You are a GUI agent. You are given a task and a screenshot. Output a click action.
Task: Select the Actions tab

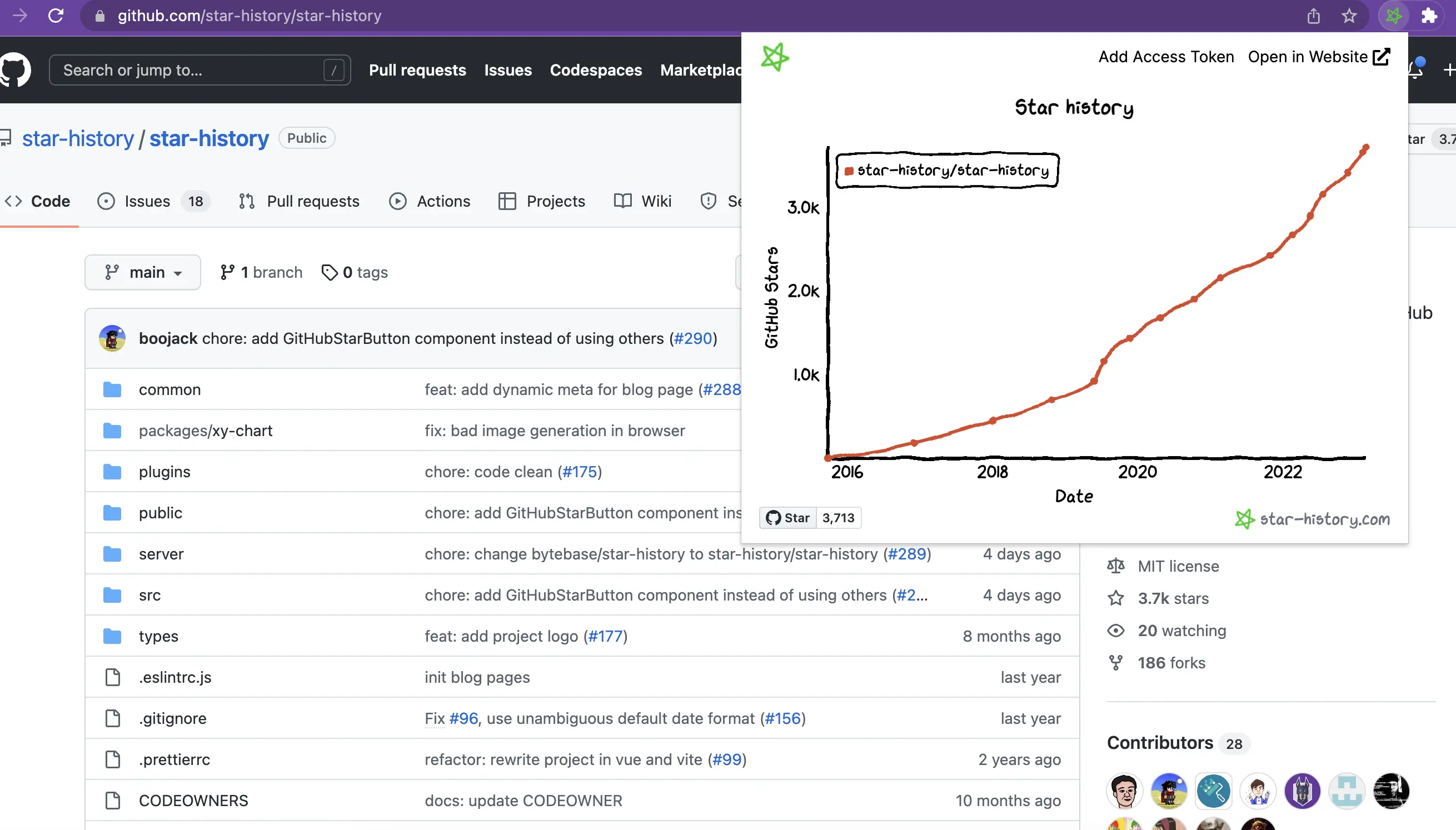point(443,201)
